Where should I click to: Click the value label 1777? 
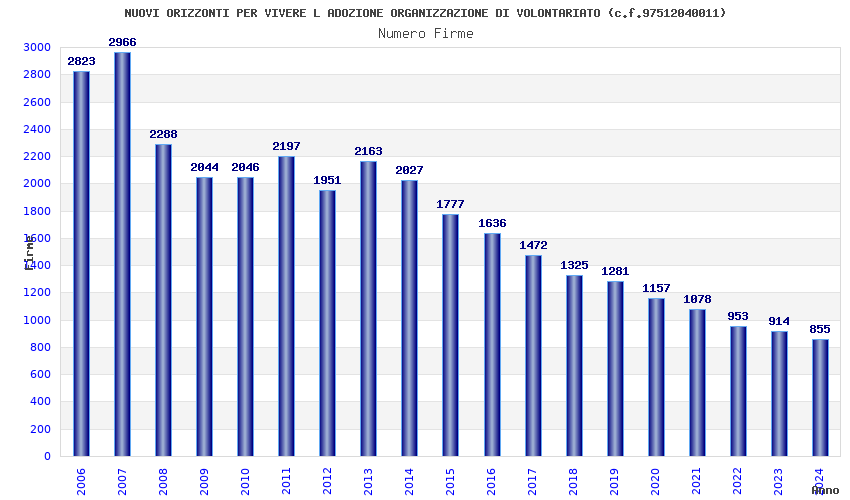(x=450, y=204)
